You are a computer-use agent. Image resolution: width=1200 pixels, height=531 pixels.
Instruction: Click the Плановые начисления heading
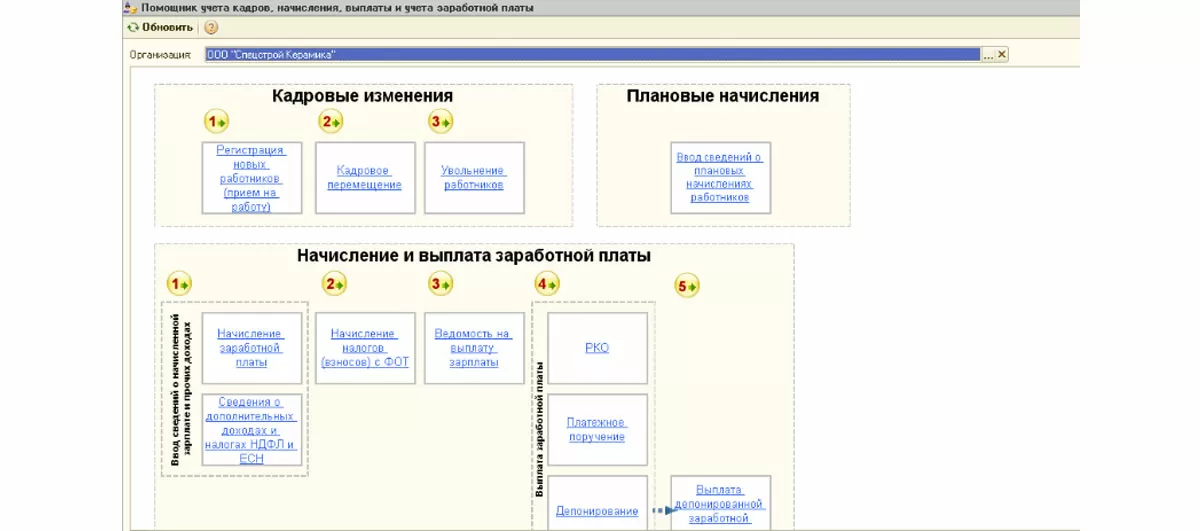(723, 96)
